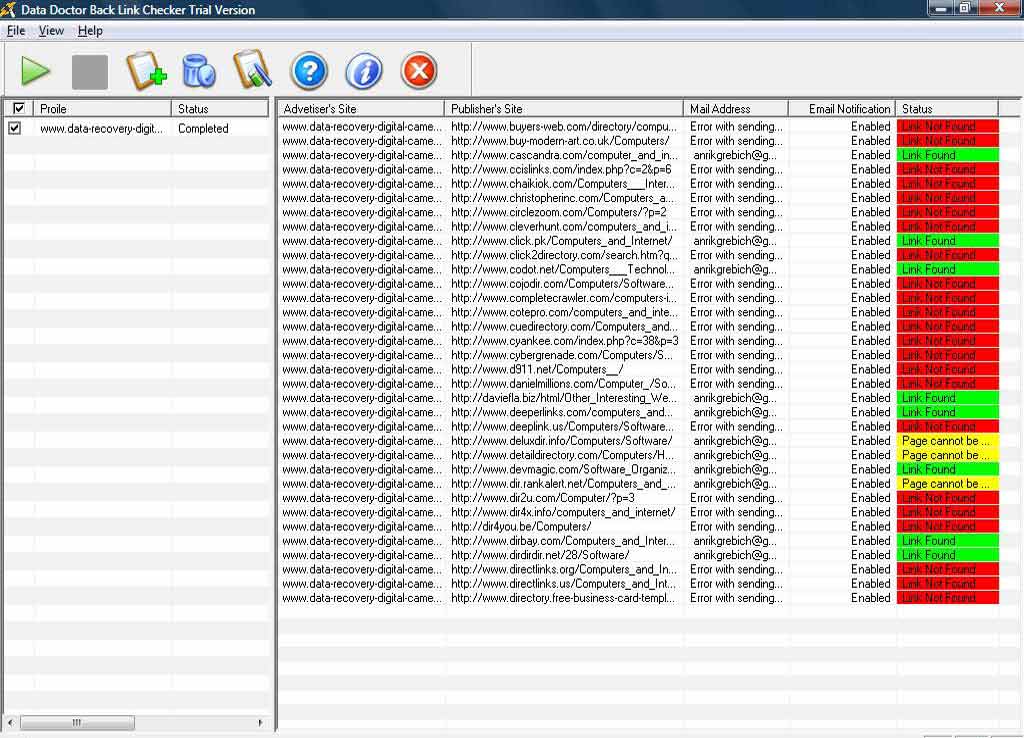
Task: Toggle the select-all checkbox in profile header
Action: (x=19, y=108)
